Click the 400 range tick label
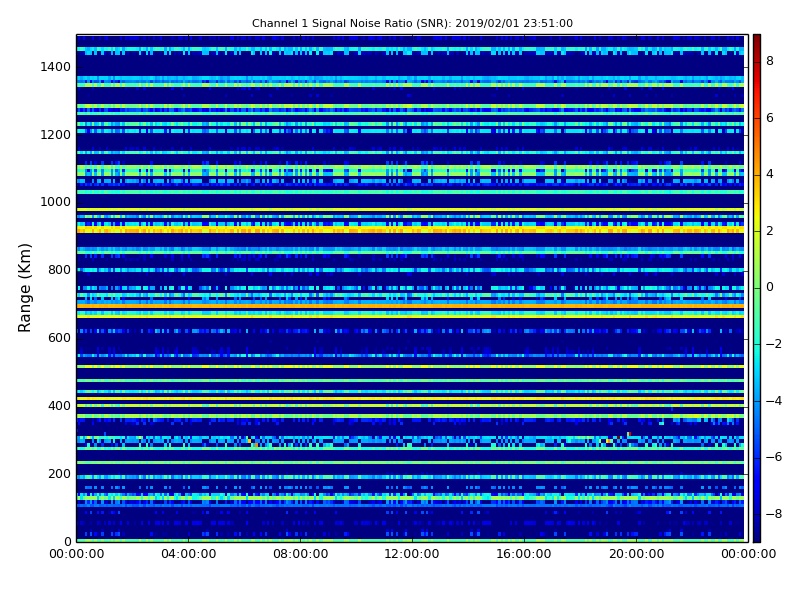 point(59,406)
